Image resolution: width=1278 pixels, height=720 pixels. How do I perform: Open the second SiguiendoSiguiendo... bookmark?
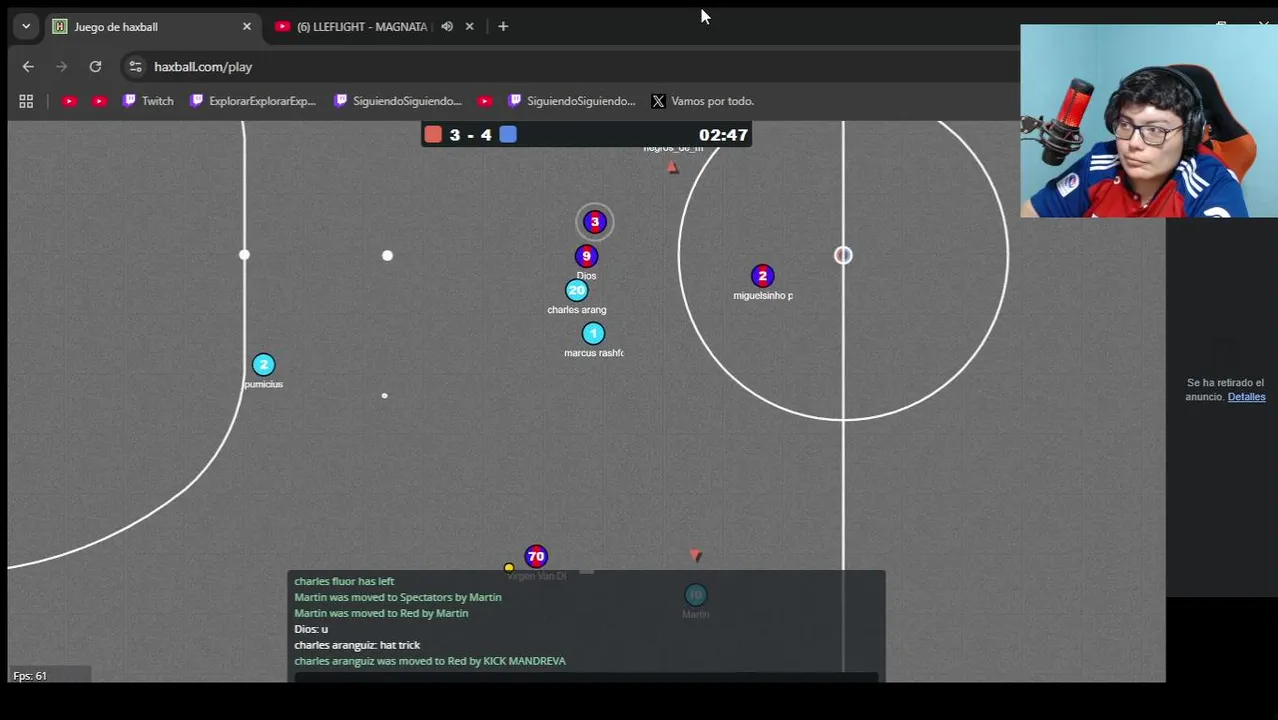coord(572,101)
